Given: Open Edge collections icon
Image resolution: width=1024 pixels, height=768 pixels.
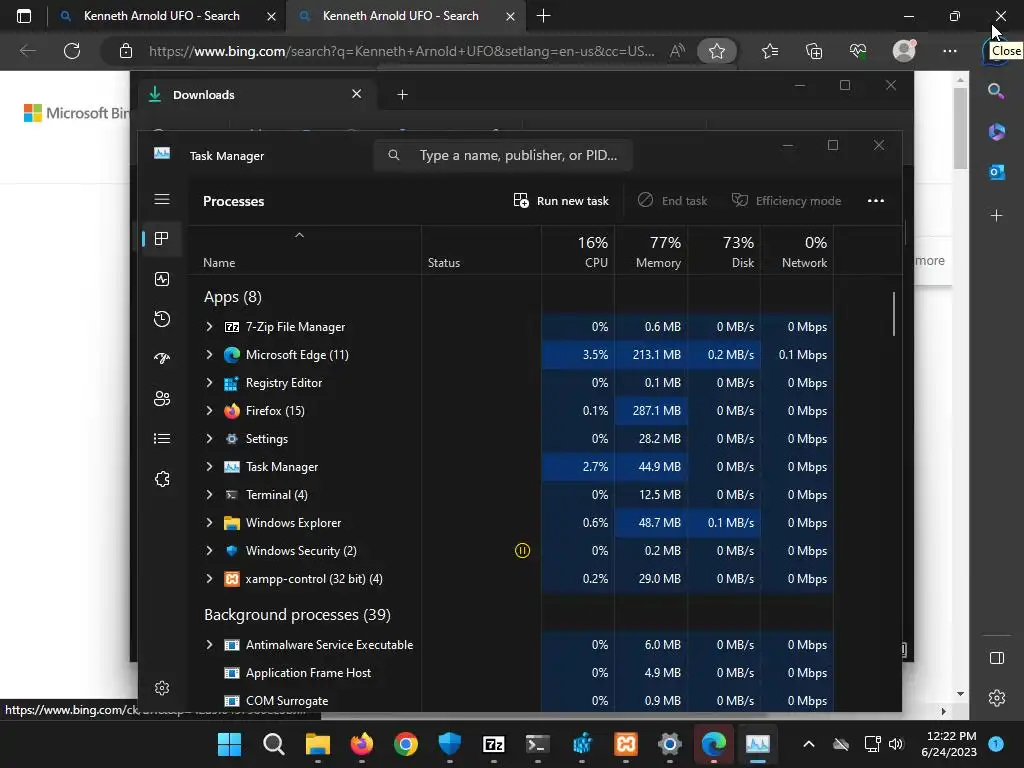Looking at the screenshot, I should [814, 51].
